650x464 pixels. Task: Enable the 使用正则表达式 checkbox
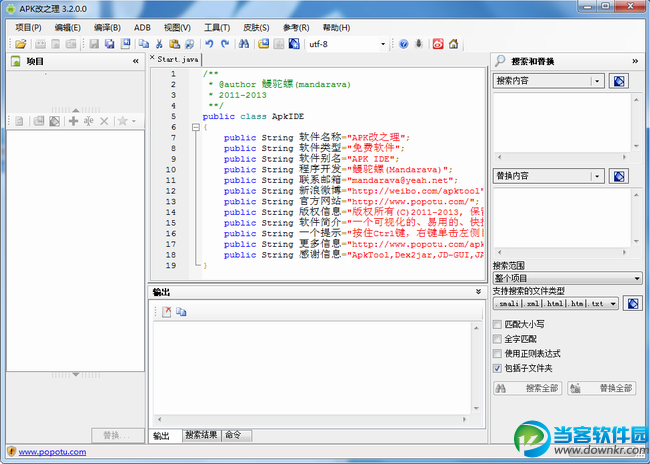pos(497,354)
